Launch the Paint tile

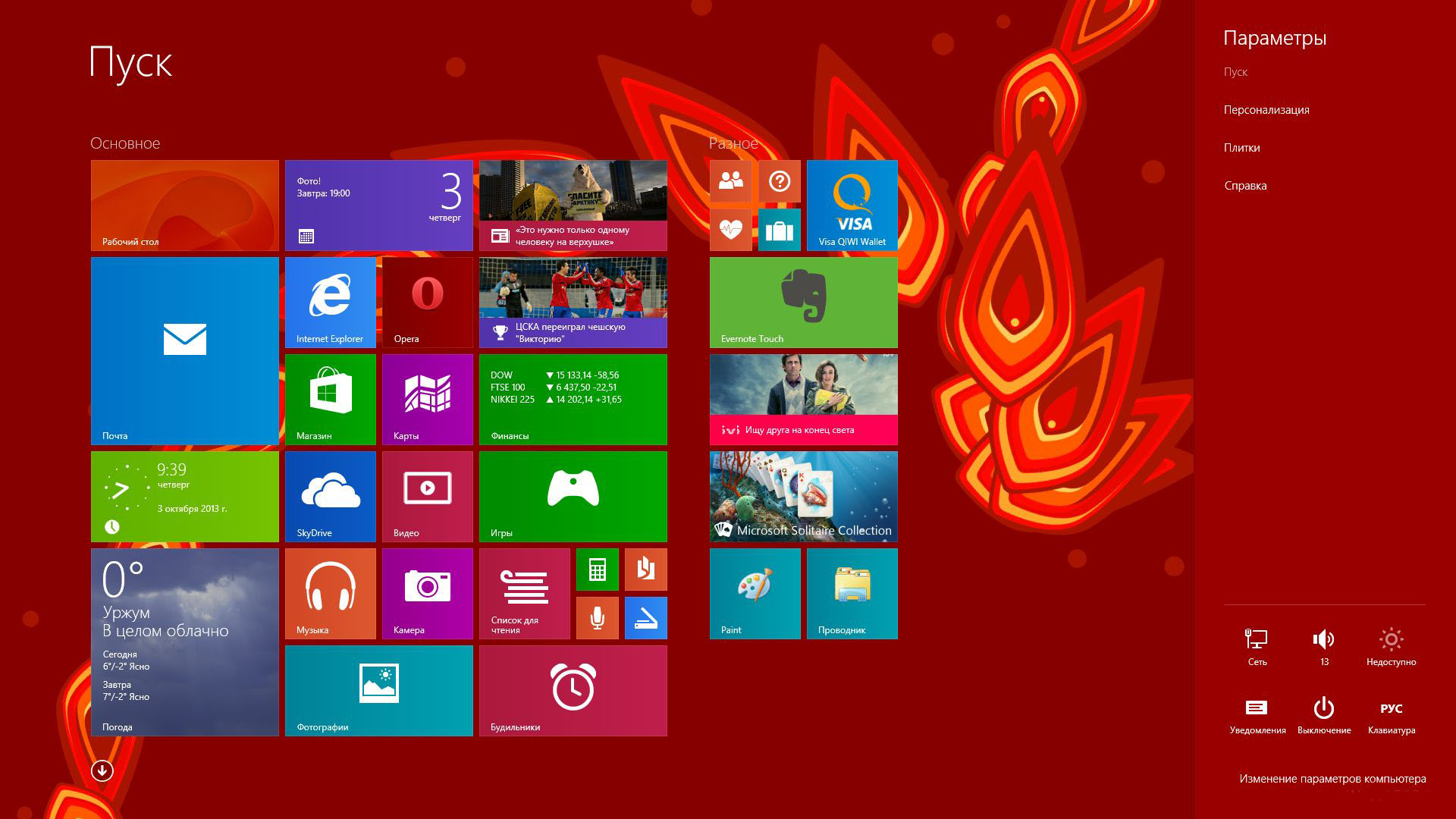tap(755, 593)
